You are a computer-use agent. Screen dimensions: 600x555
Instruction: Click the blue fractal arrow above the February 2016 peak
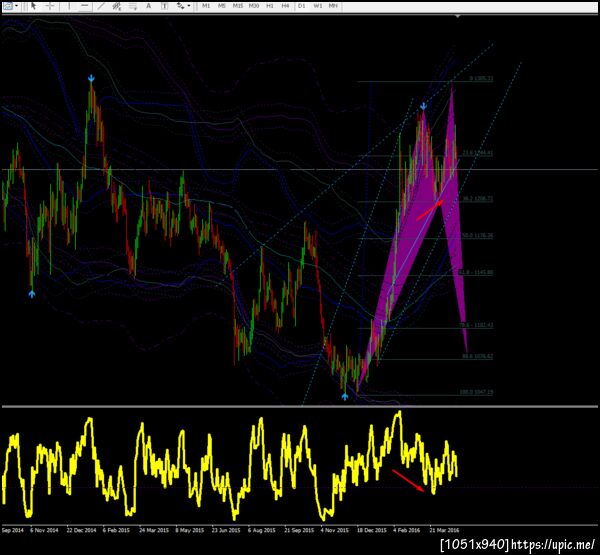pos(423,106)
